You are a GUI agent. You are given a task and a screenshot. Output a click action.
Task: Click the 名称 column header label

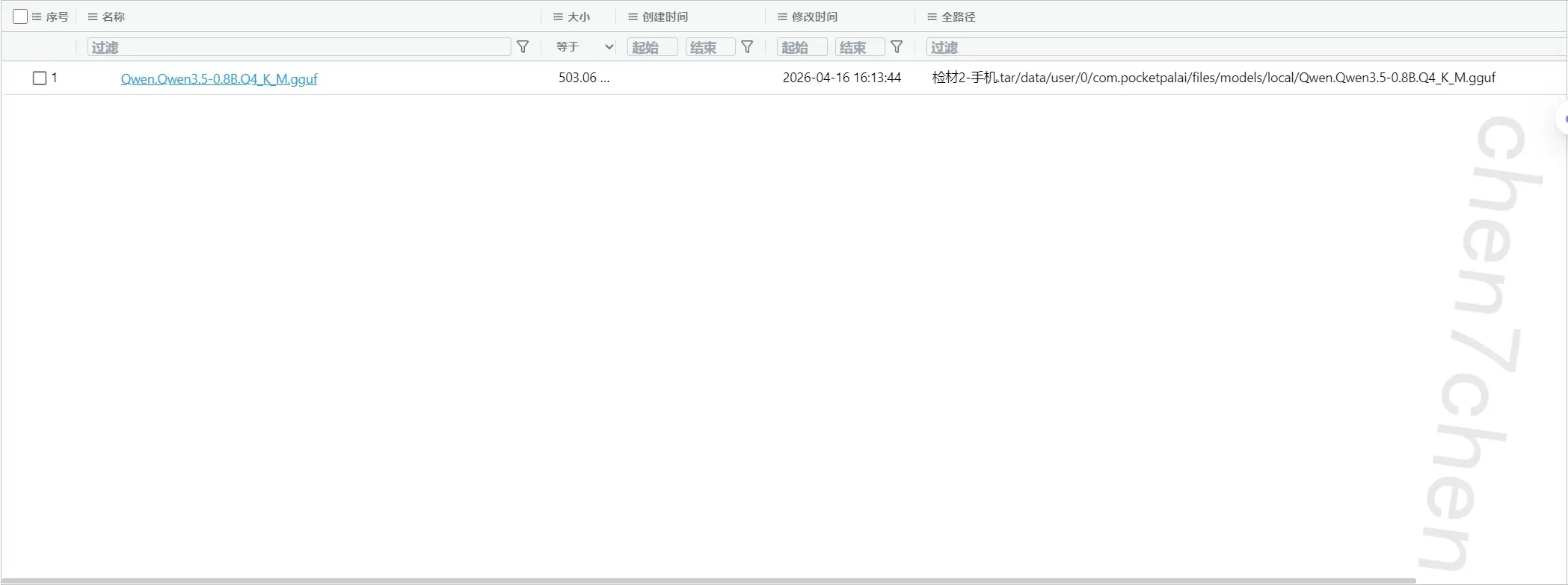(114, 16)
